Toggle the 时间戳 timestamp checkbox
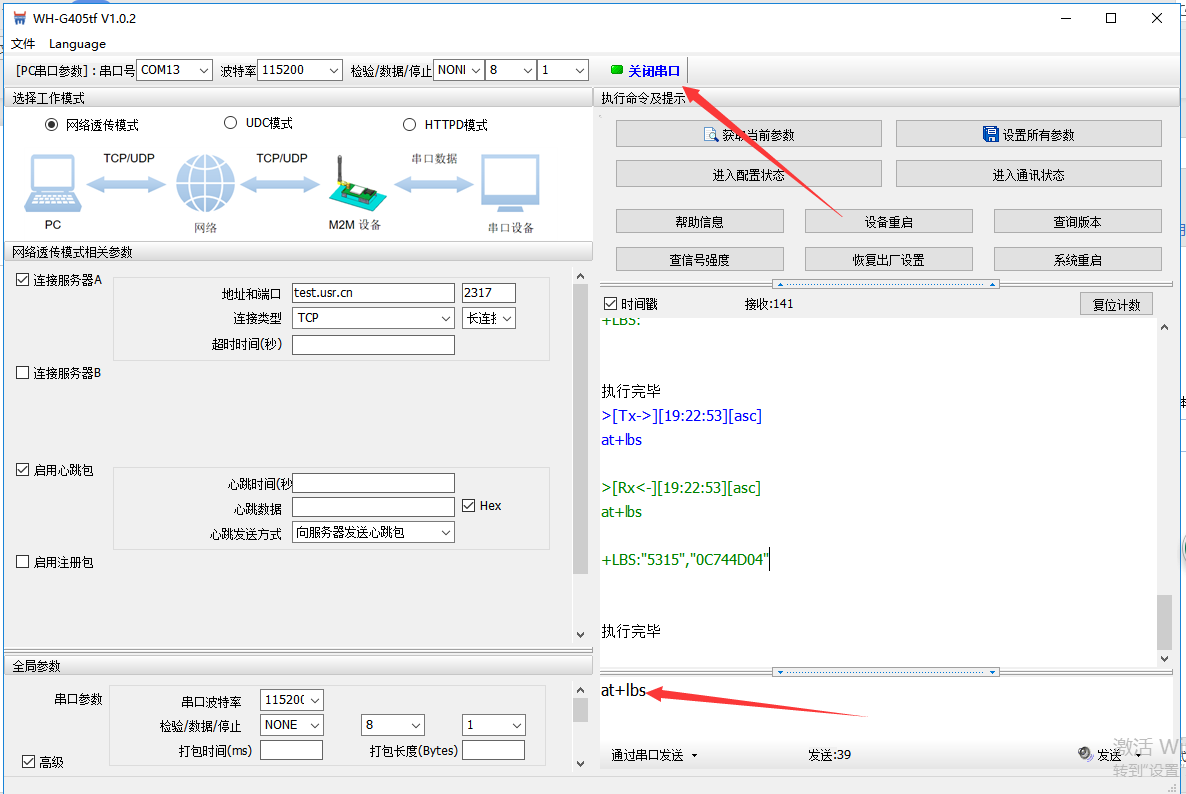 [611, 304]
